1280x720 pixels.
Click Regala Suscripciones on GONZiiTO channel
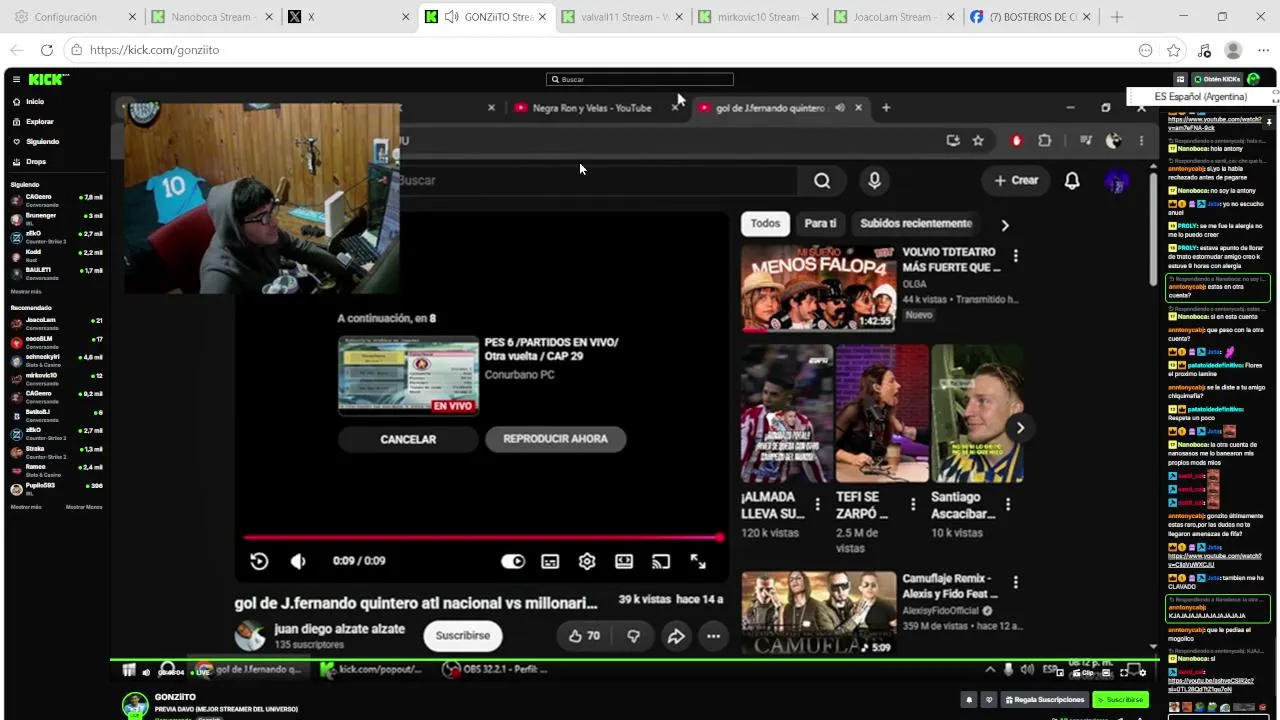click(1045, 700)
